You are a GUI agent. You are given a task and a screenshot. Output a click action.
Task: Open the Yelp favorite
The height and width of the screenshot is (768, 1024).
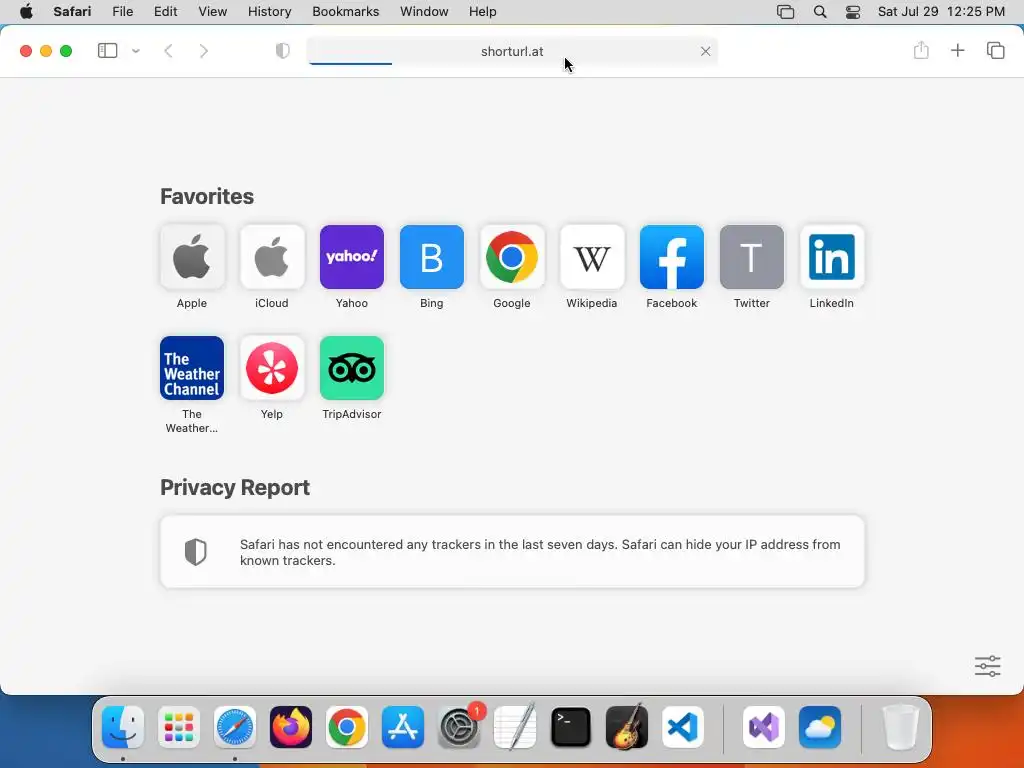tap(272, 368)
